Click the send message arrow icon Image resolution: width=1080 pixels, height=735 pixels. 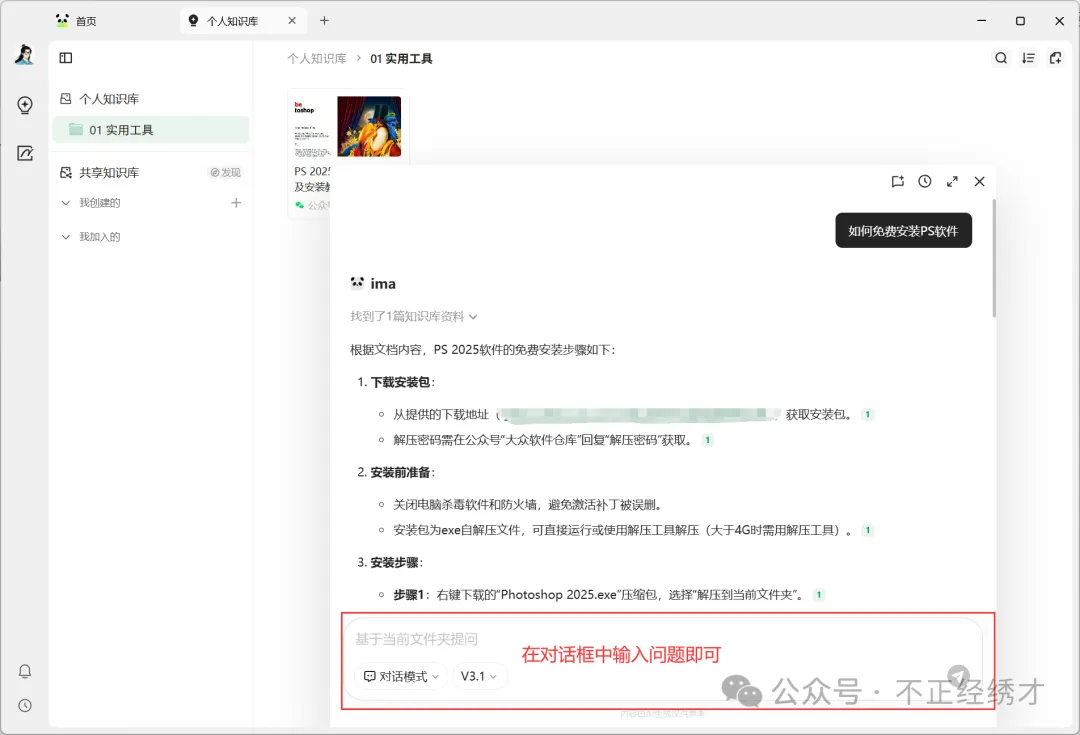coord(958,676)
